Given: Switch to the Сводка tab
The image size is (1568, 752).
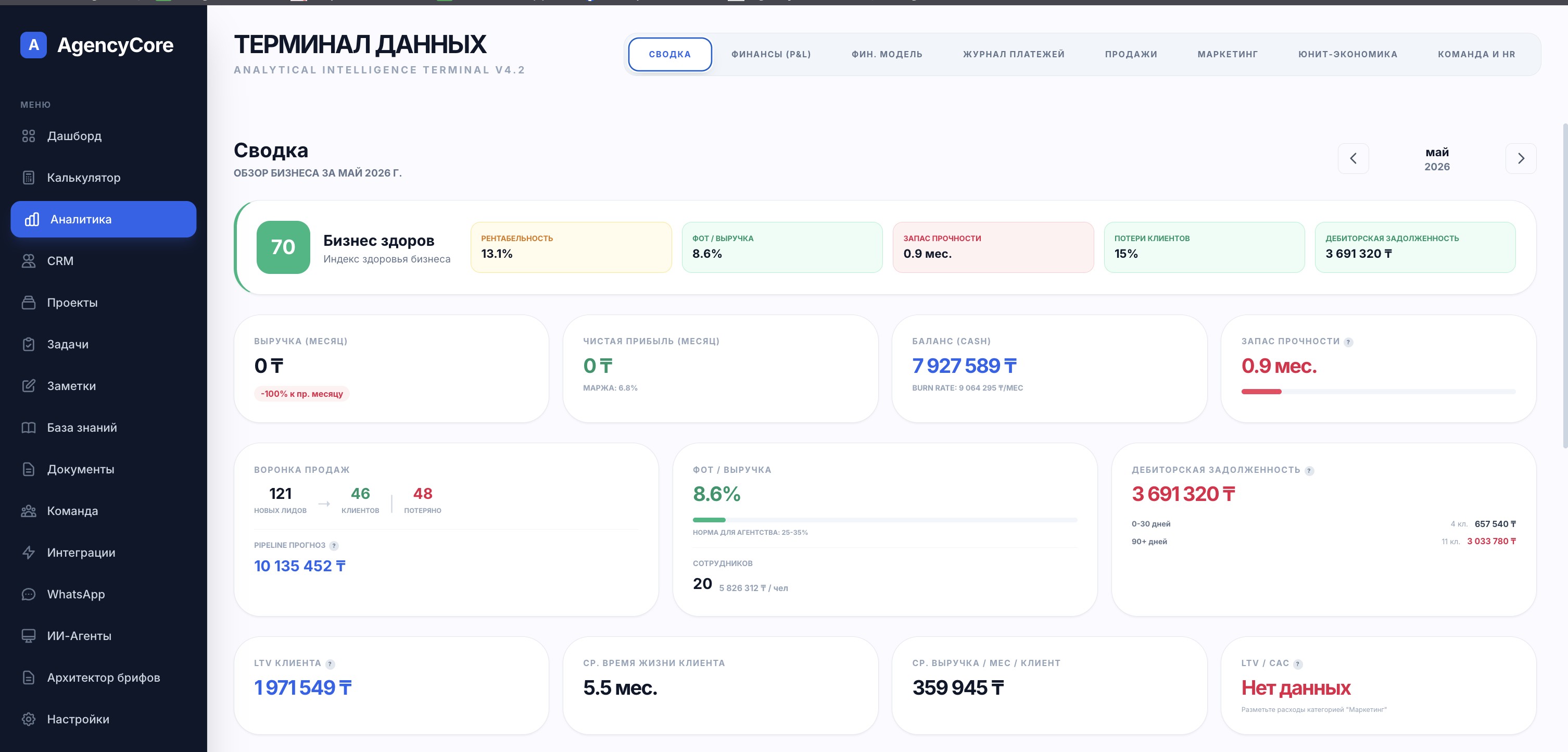Looking at the screenshot, I should (x=669, y=54).
